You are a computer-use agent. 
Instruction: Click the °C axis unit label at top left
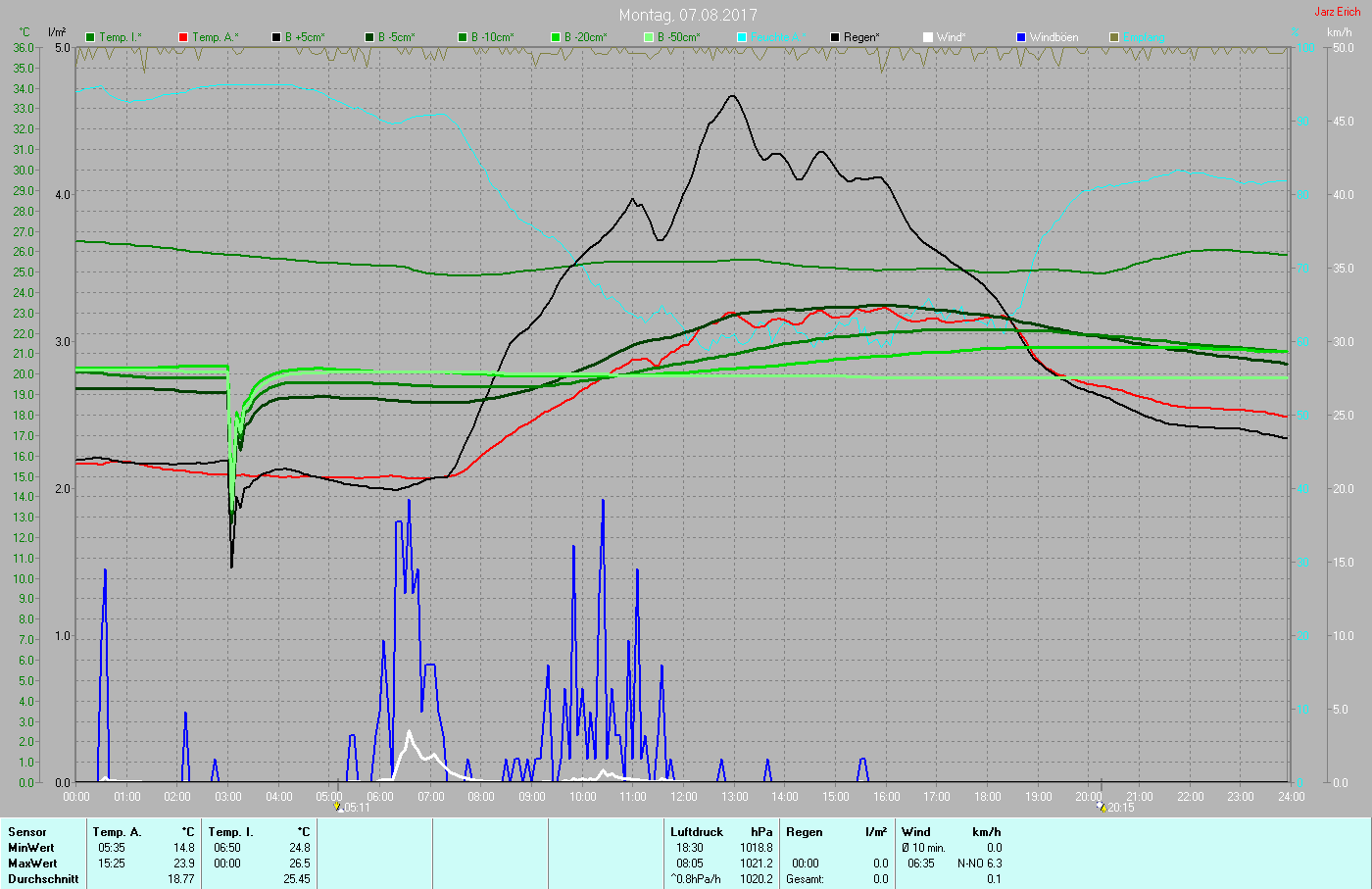pos(24,32)
